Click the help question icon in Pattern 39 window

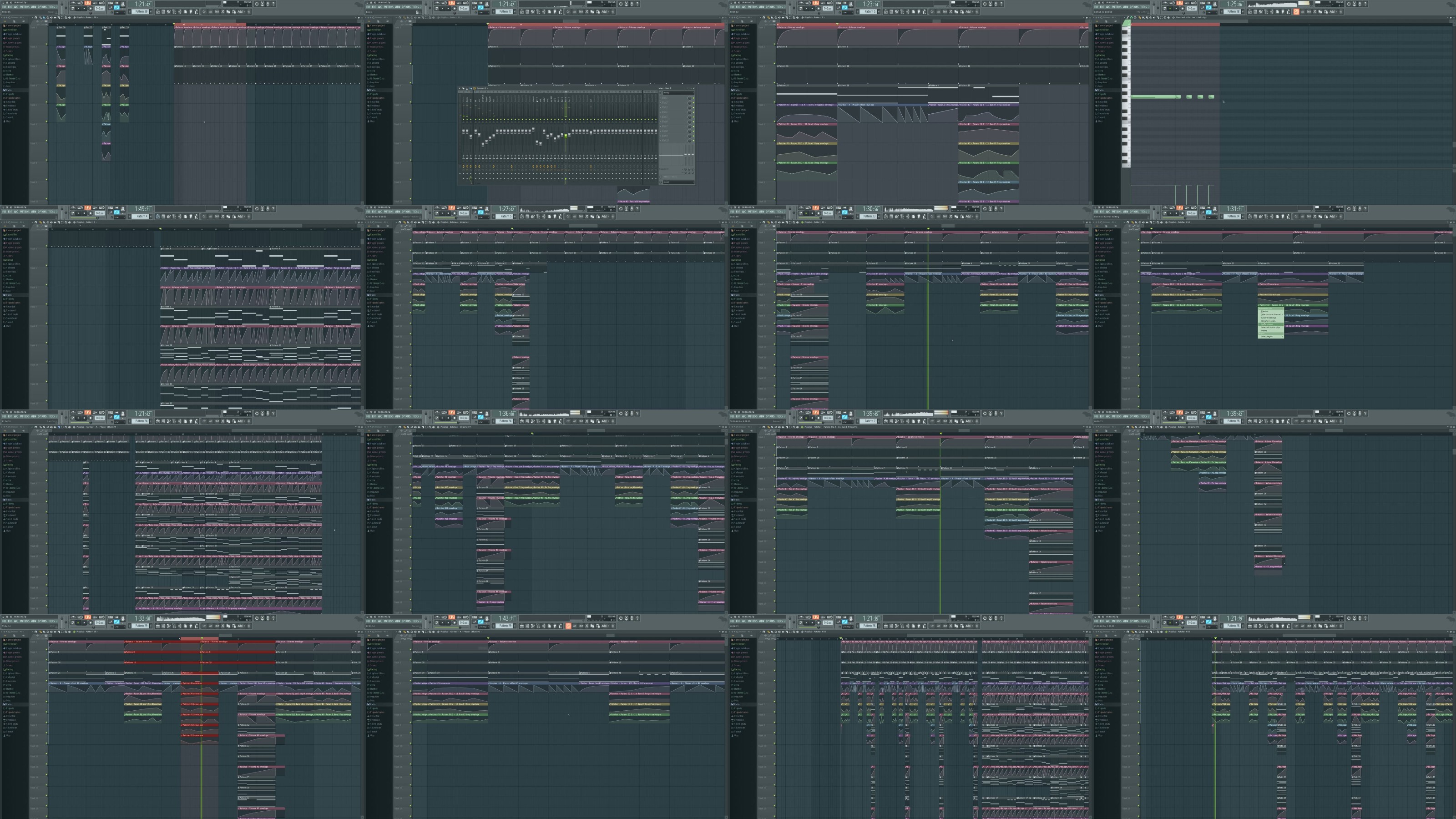click(x=273, y=4)
